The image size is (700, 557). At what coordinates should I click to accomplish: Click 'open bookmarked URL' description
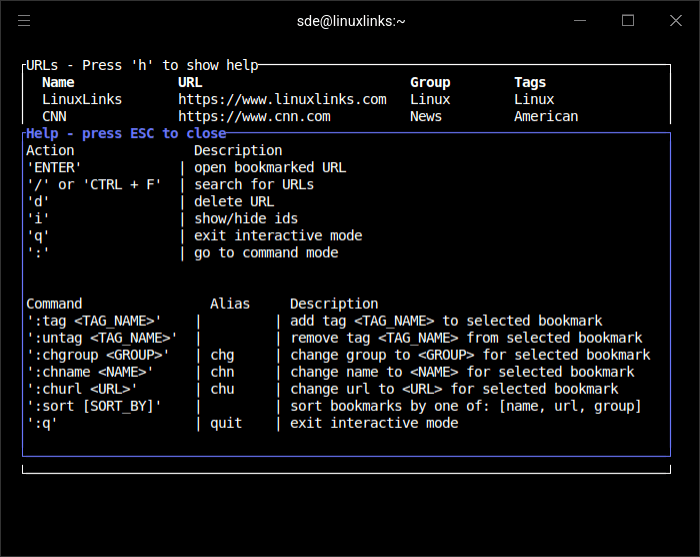270,167
